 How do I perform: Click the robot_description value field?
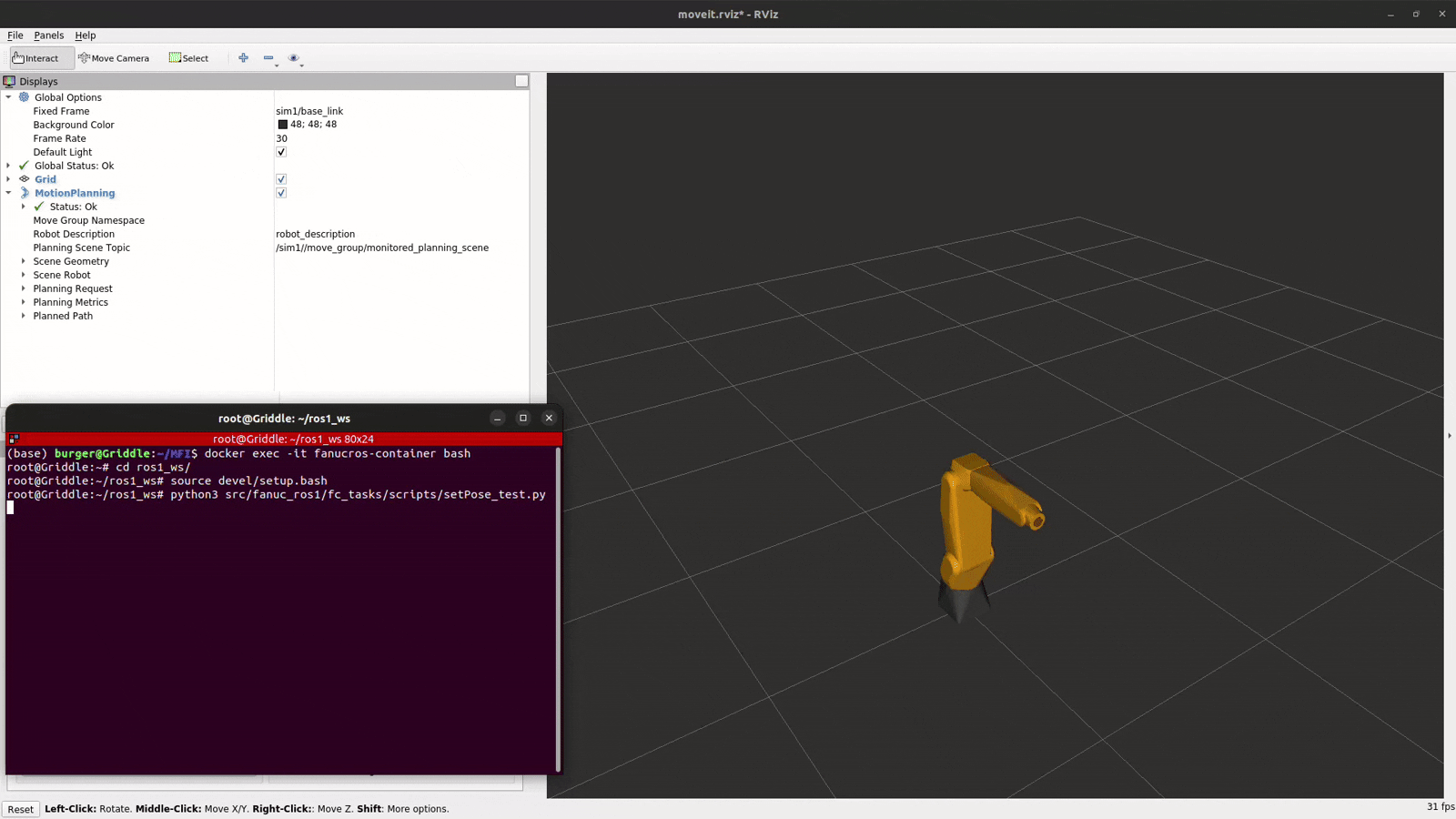(315, 234)
